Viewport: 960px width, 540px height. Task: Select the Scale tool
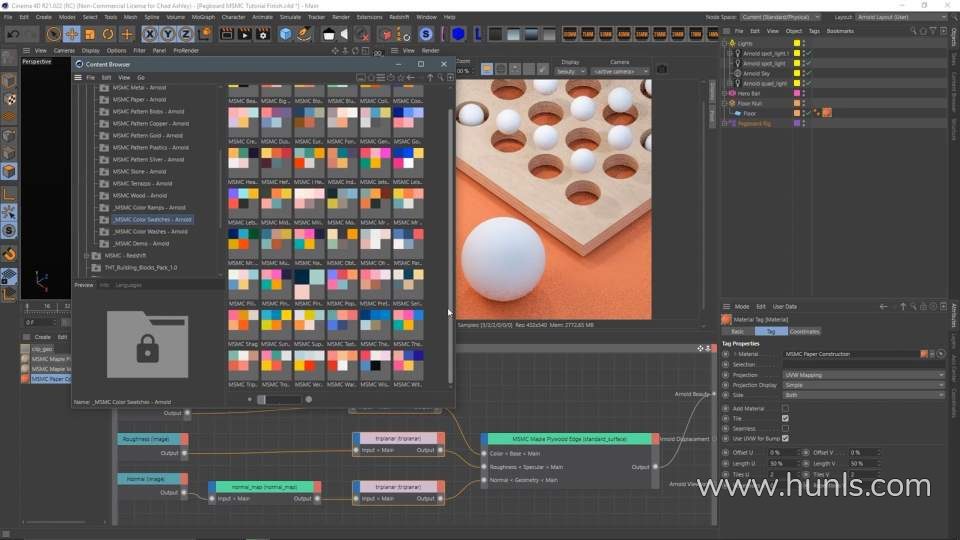click(89, 34)
